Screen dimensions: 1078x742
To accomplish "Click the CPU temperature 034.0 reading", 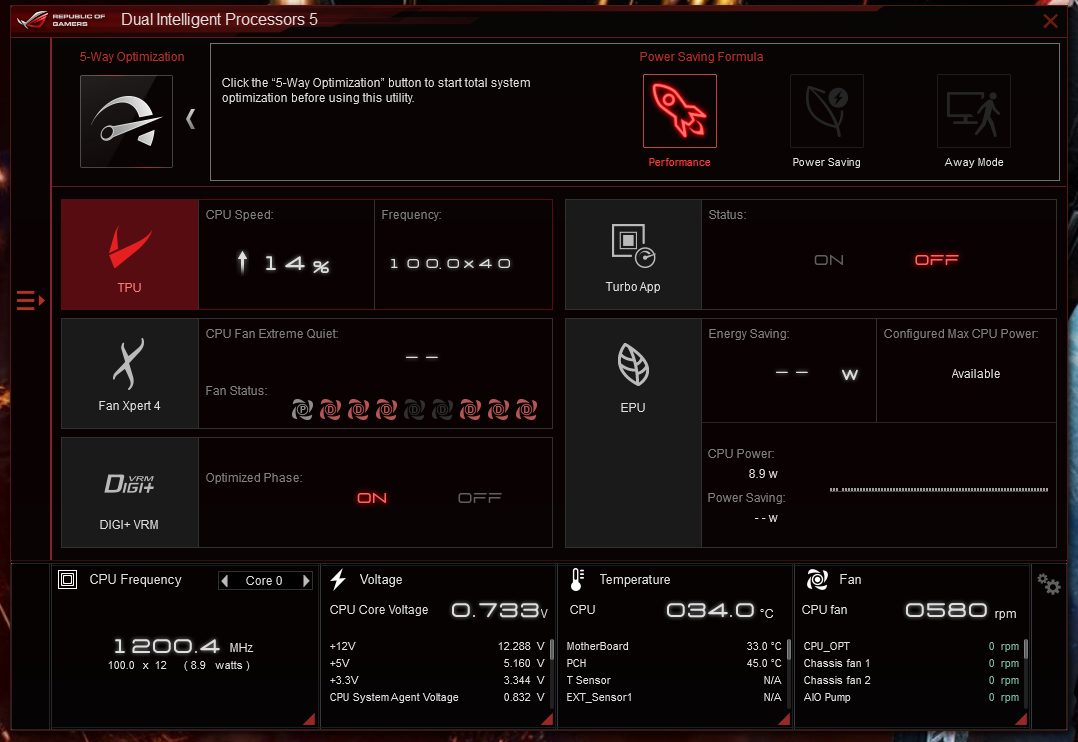I will pyautogui.click(x=720, y=610).
